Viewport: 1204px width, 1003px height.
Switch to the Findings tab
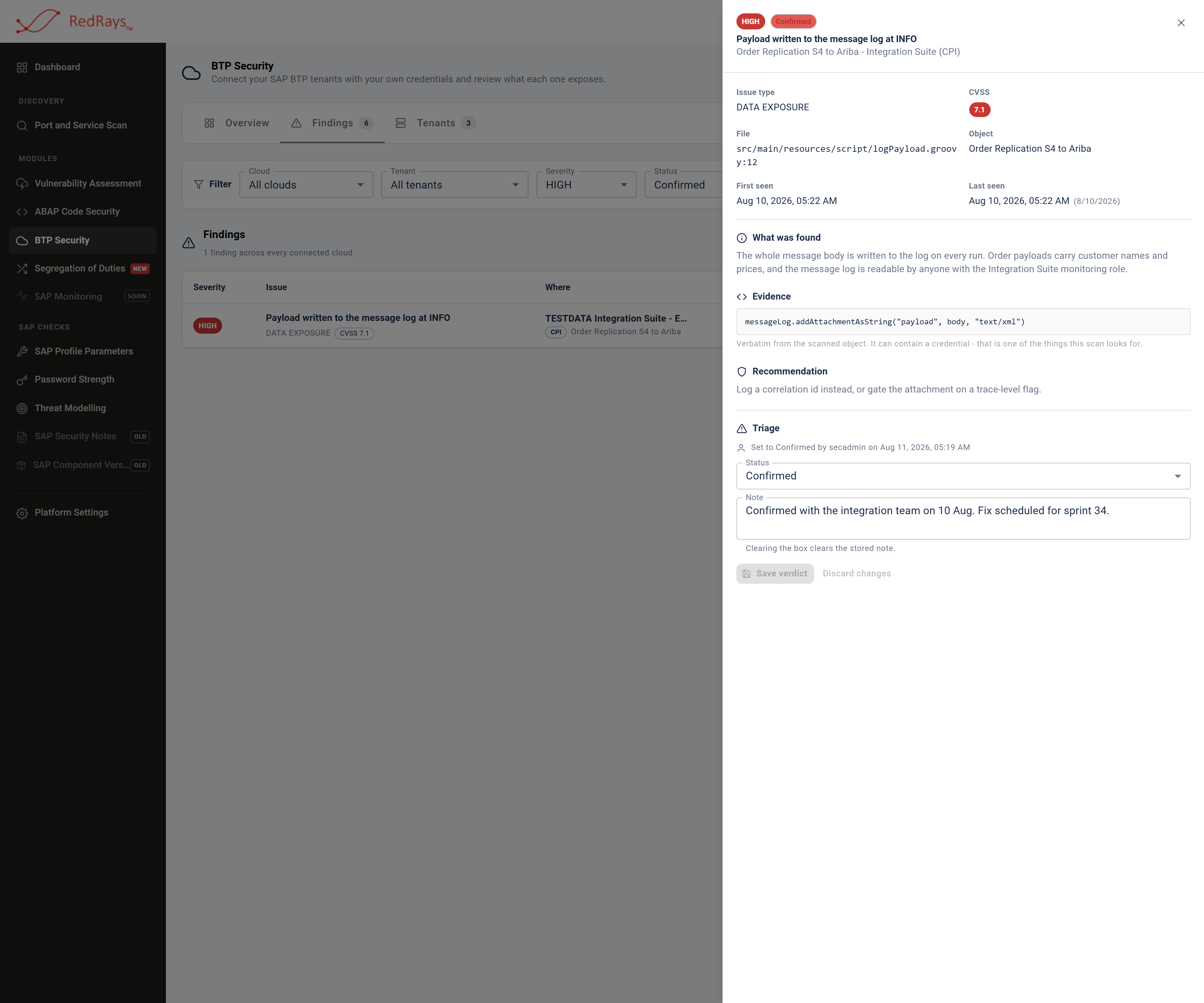click(x=332, y=123)
